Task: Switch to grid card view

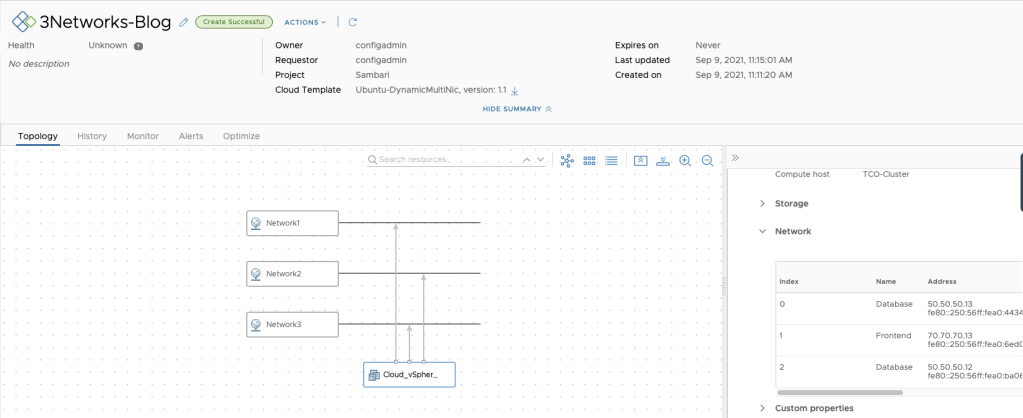Action: click(x=589, y=160)
